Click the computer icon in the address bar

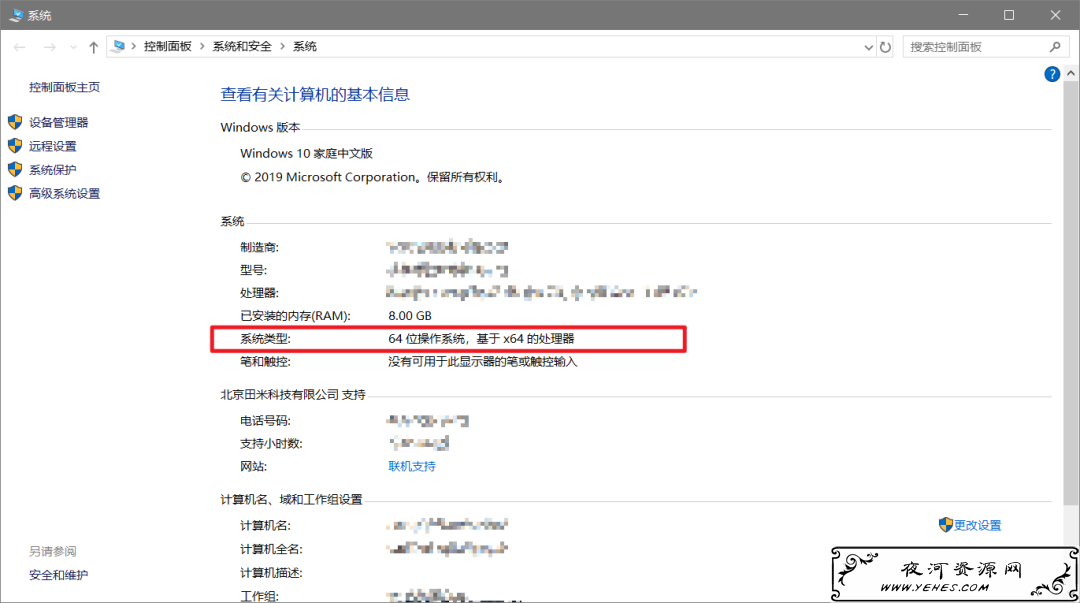118,46
